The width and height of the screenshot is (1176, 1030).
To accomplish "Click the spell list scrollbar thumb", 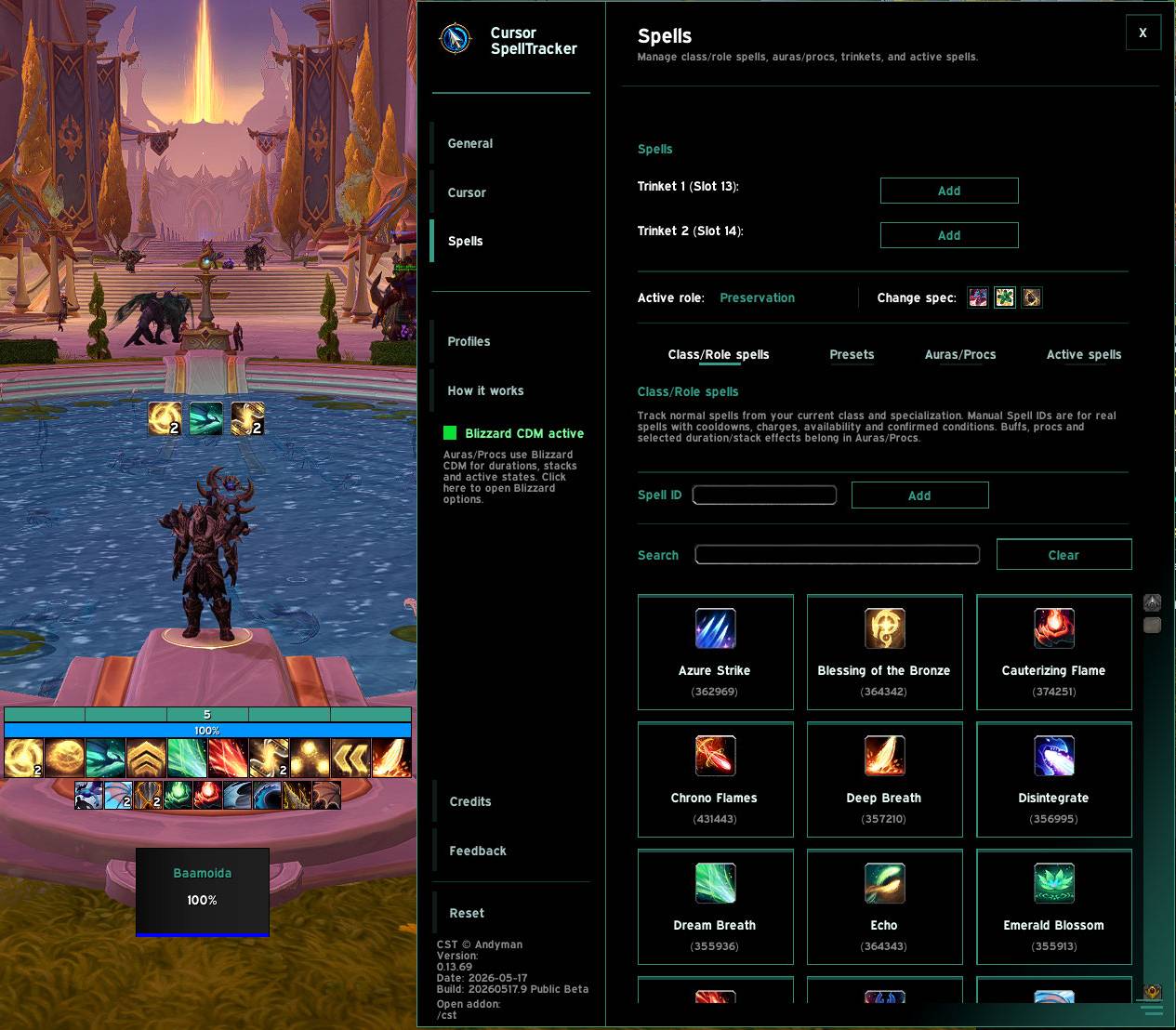I will (1152, 626).
